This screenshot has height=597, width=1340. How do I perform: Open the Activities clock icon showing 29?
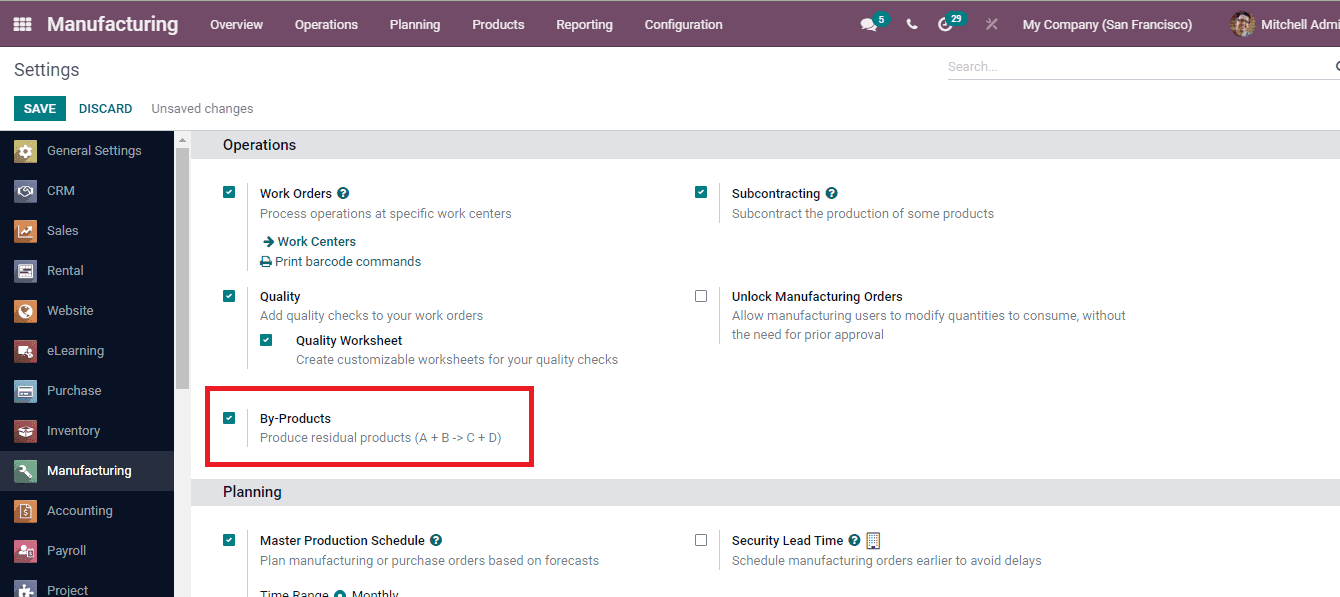coord(946,23)
